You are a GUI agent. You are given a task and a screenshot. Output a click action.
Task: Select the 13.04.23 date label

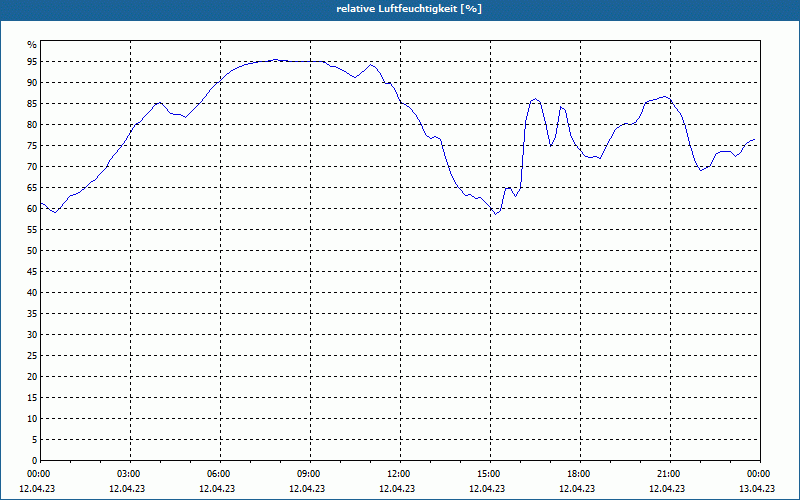point(757,489)
